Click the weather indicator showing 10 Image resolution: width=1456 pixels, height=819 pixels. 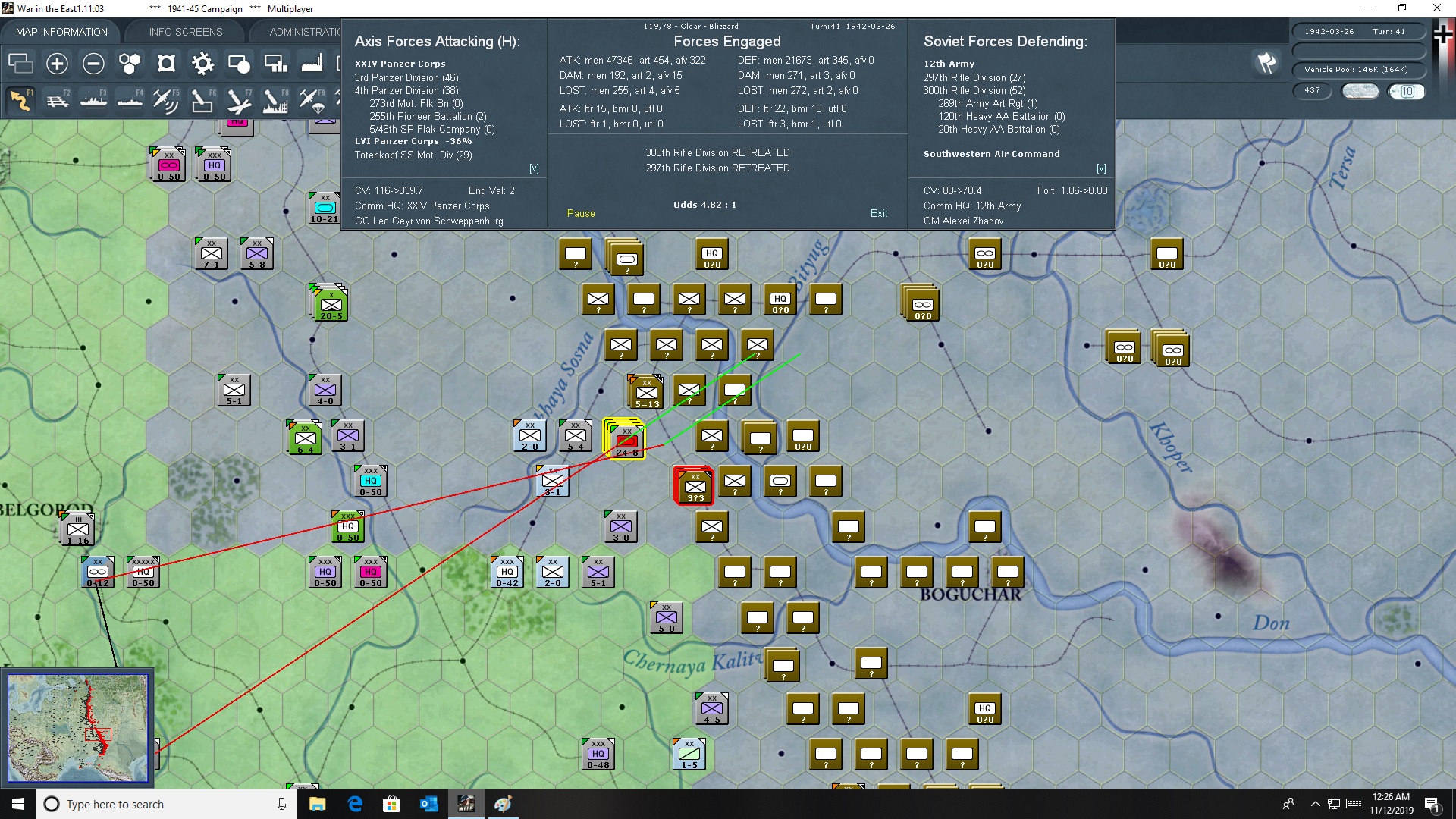(1407, 91)
